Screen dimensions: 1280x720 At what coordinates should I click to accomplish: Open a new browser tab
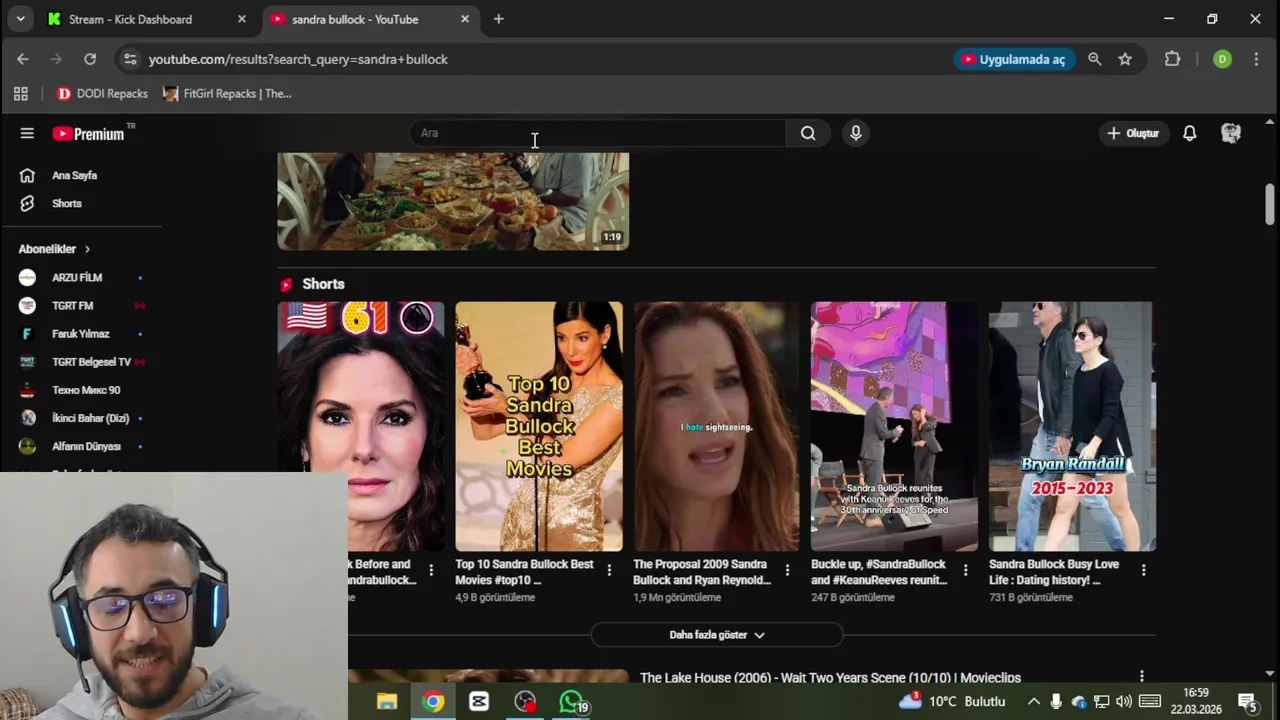click(498, 19)
